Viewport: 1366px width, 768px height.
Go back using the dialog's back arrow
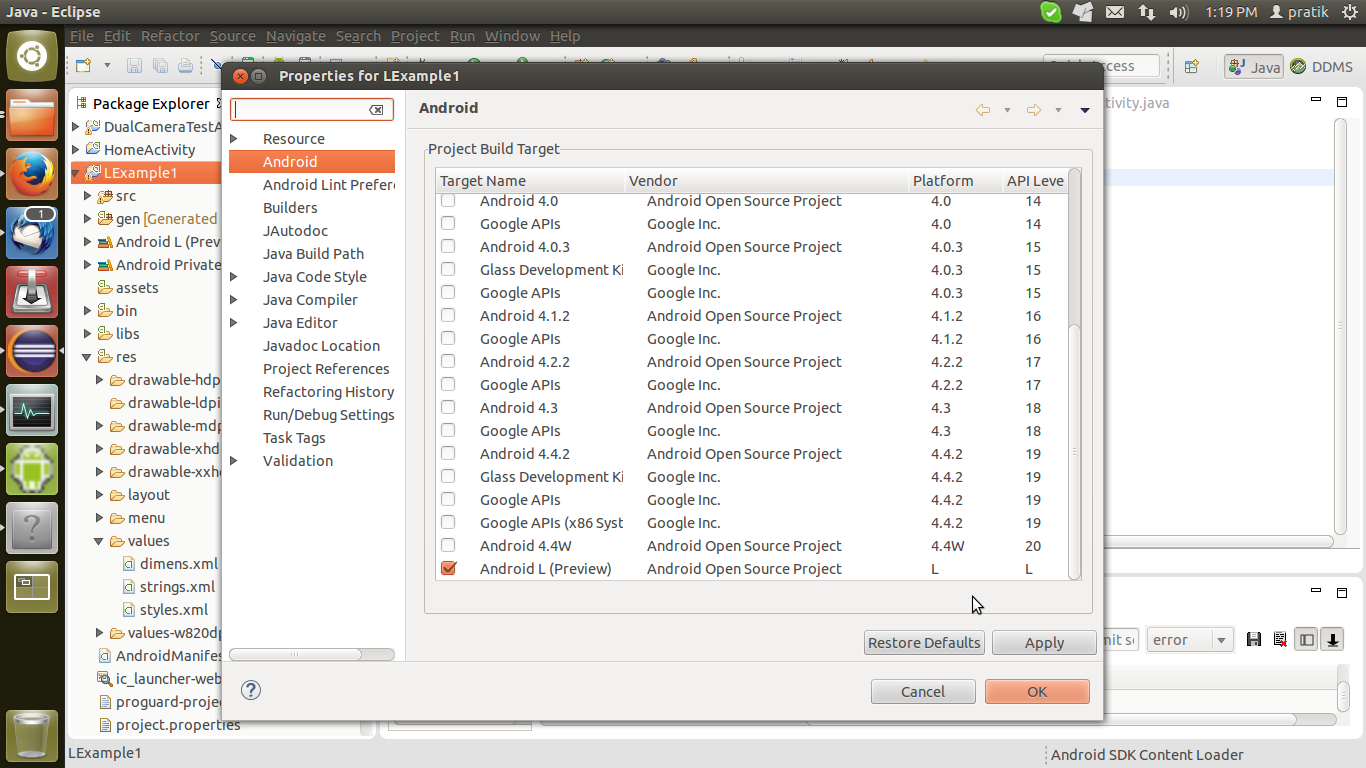(983, 110)
